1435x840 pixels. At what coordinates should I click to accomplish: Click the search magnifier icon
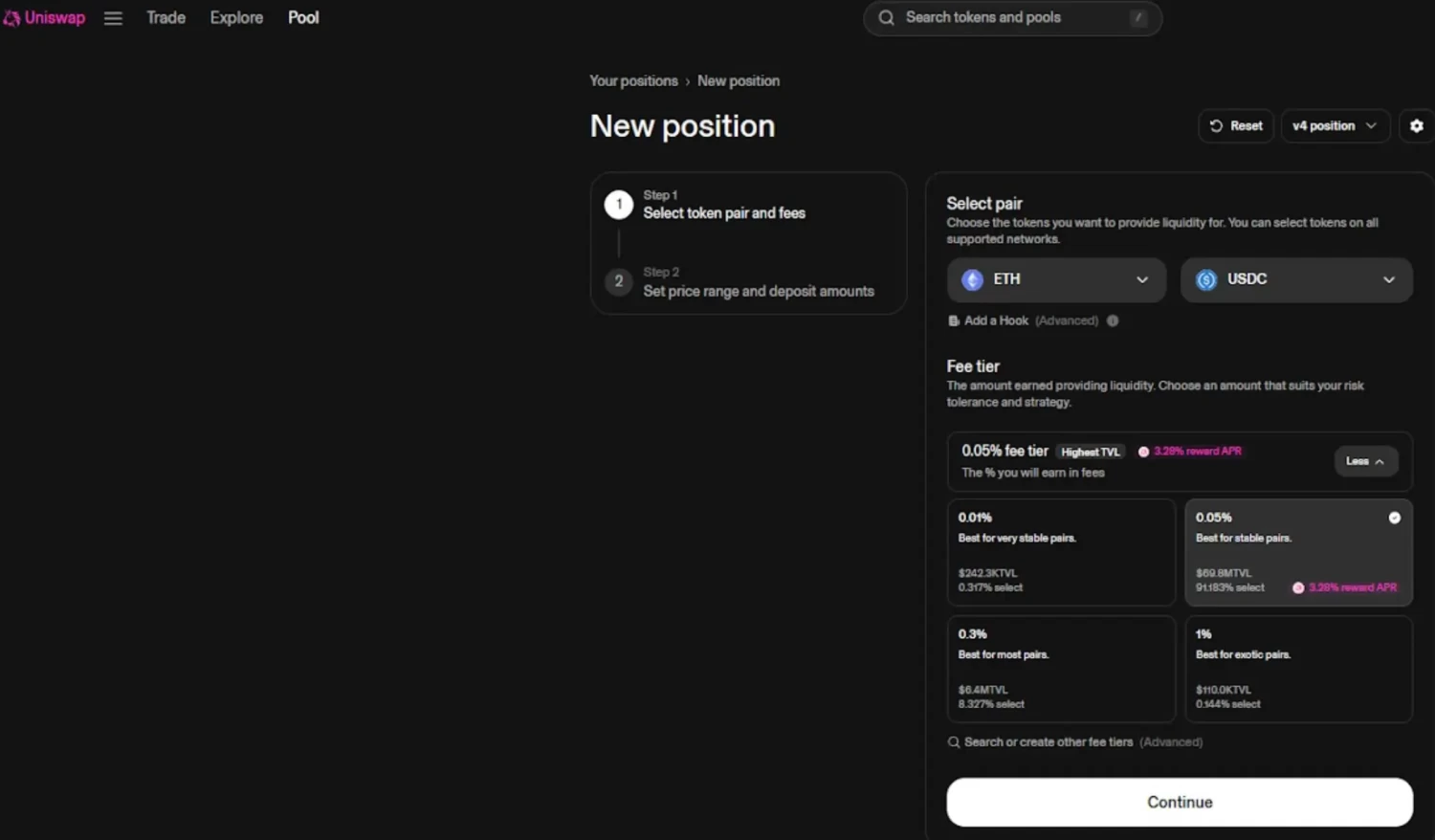click(886, 17)
